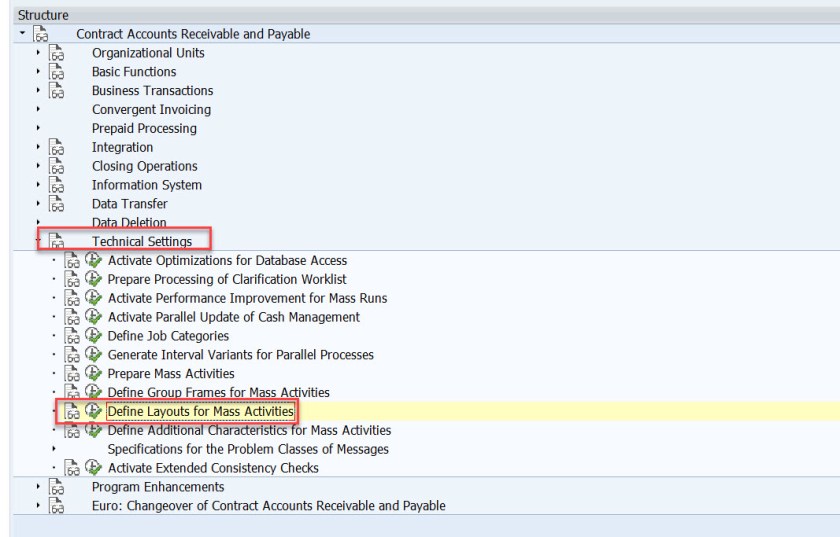Viewport: 840px width, 537px height.
Task: Expand the Euro Changeover node arrow
Action: click(x=38, y=506)
